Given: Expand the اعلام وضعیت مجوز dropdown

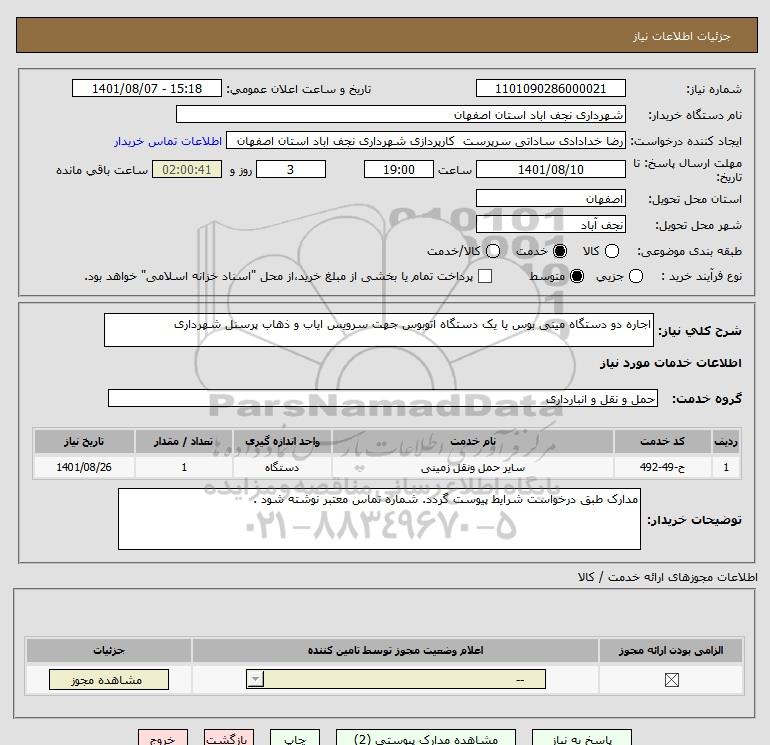Looking at the screenshot, I should (x=257, y=680).
